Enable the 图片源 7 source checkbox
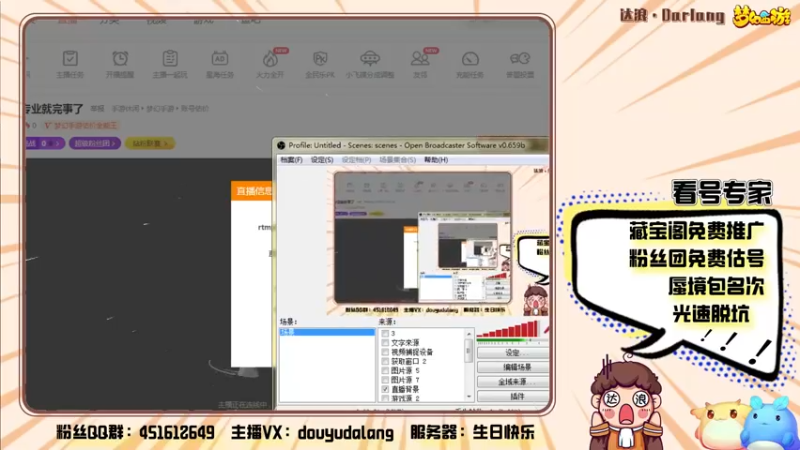The height and width of the screenshot is (450, 800). [x=385, y=380]
